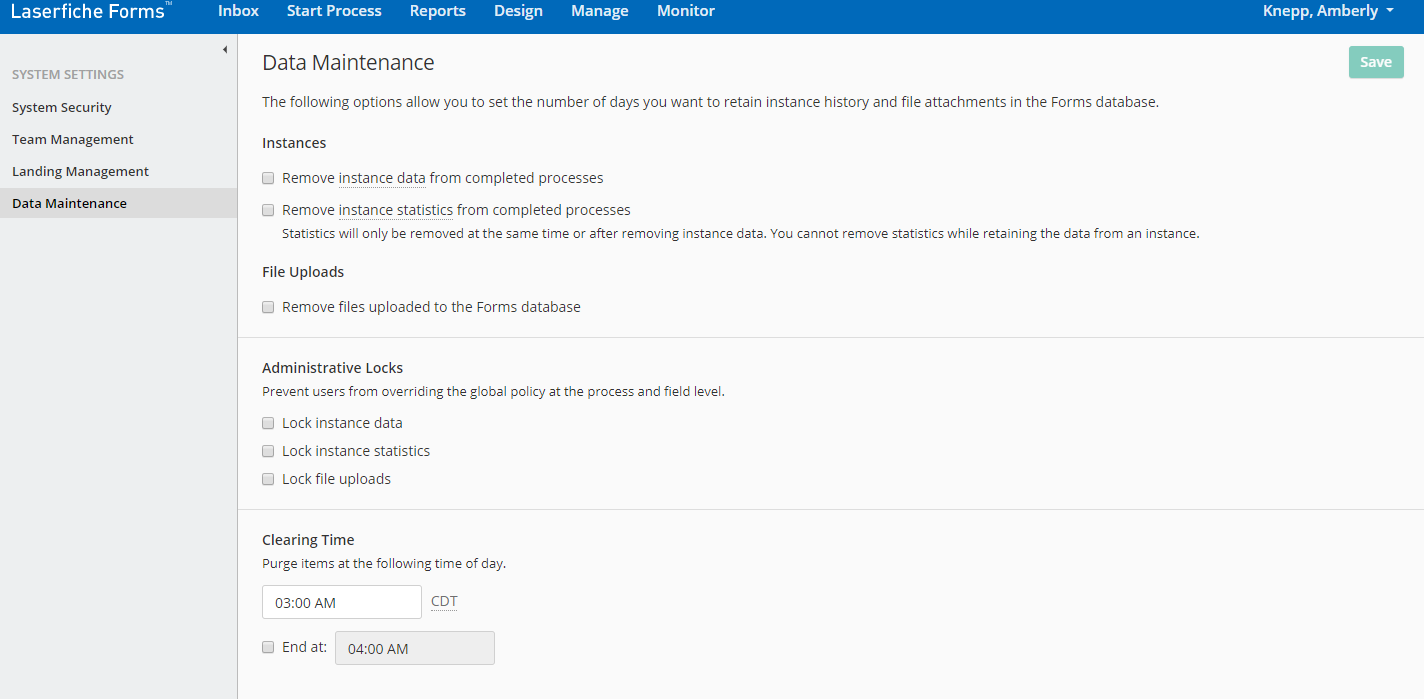This screenshot has width=1424, height=699.
Task: Click the CDT time zone link
Action: [x=443, y=601]
